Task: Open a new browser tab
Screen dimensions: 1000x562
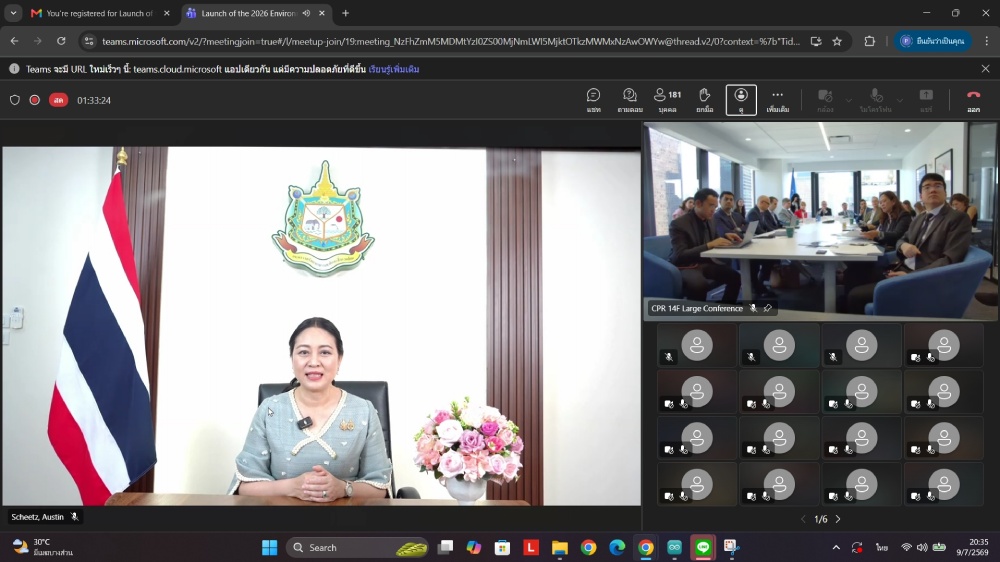Action: [x=345, y=13]
